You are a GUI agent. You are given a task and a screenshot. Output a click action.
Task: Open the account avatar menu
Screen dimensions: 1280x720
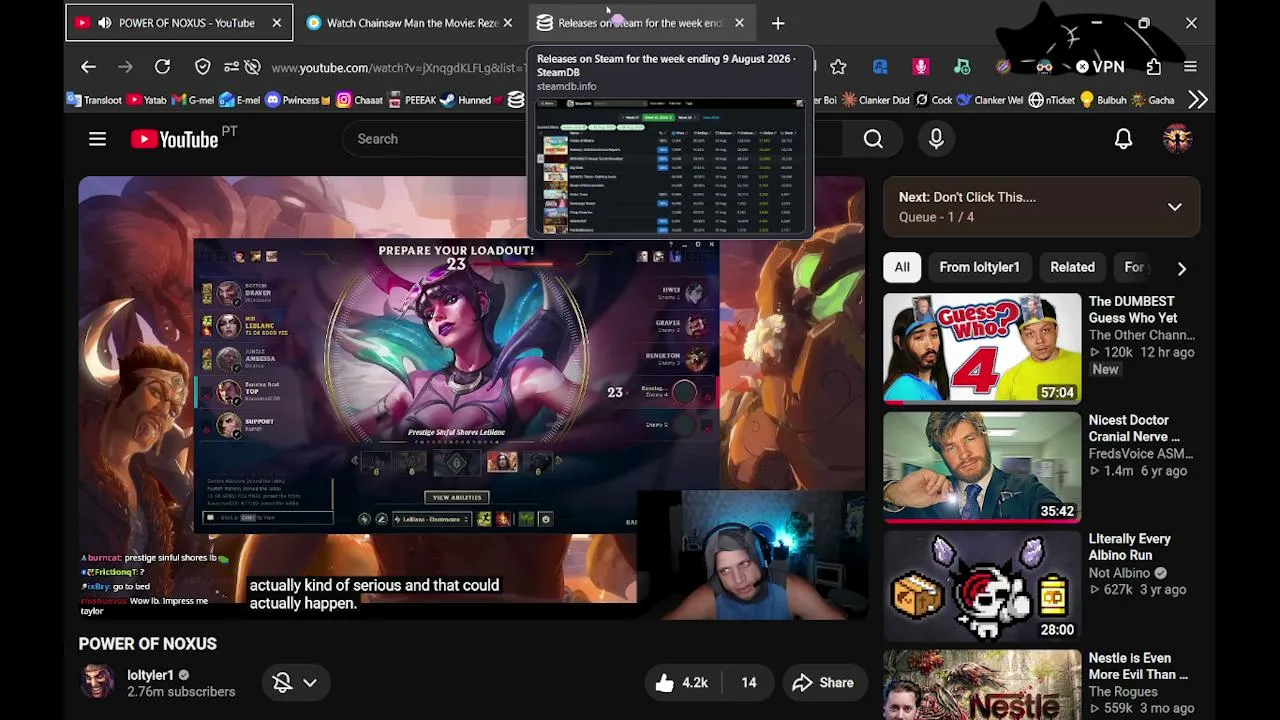1177,139
